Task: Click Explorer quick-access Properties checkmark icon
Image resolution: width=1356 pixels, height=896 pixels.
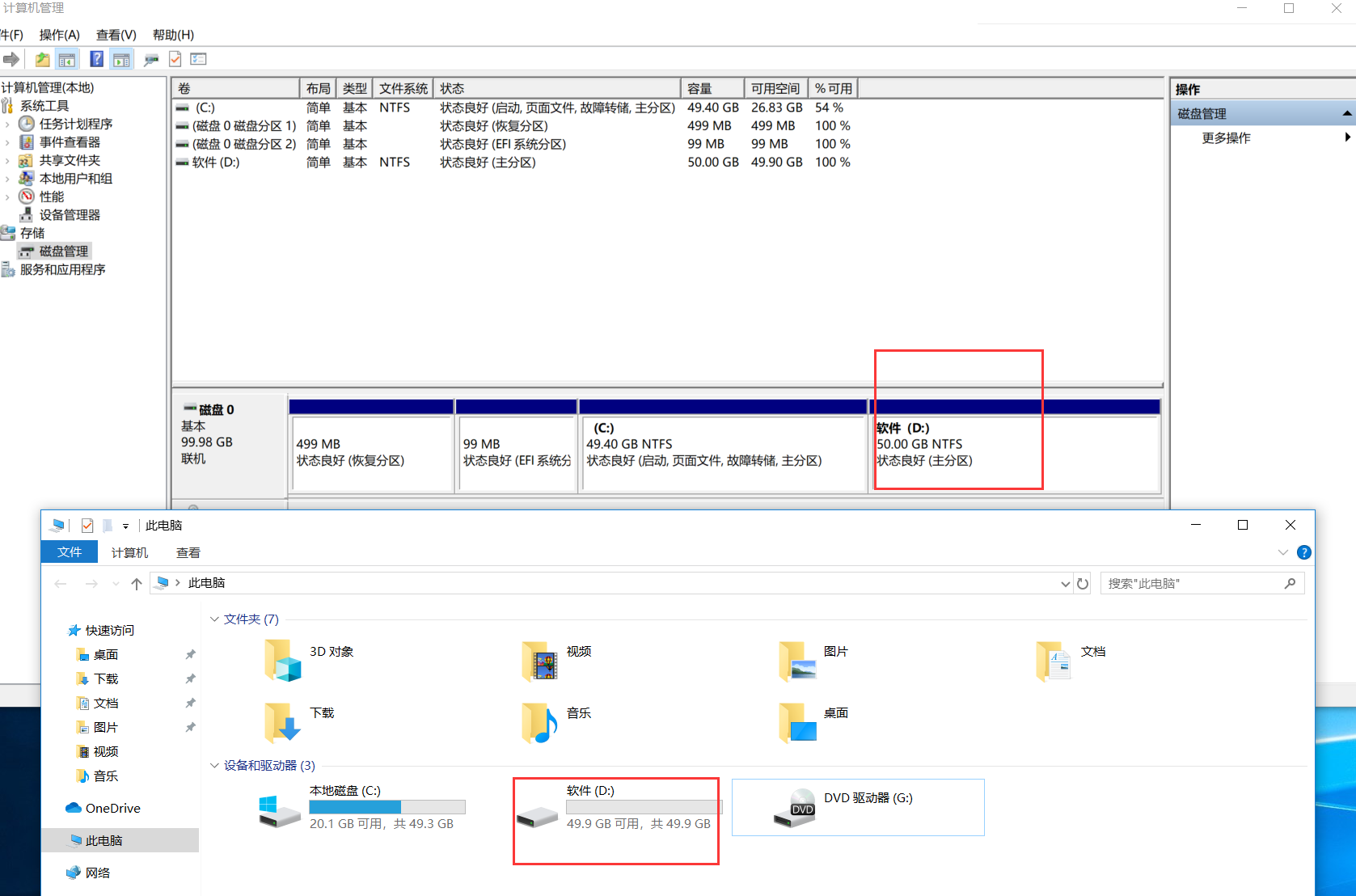Action: [x=87, y=526]
